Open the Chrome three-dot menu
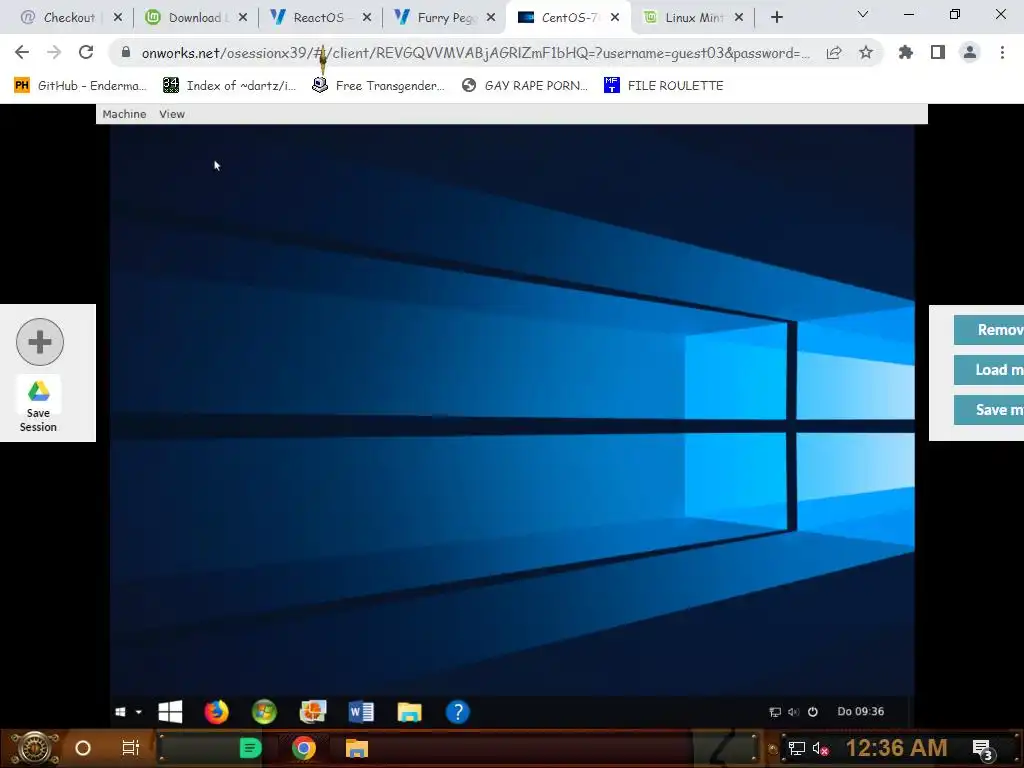Image resolution: width=1024 pixels, height=768 pixels. (1002, 52)
